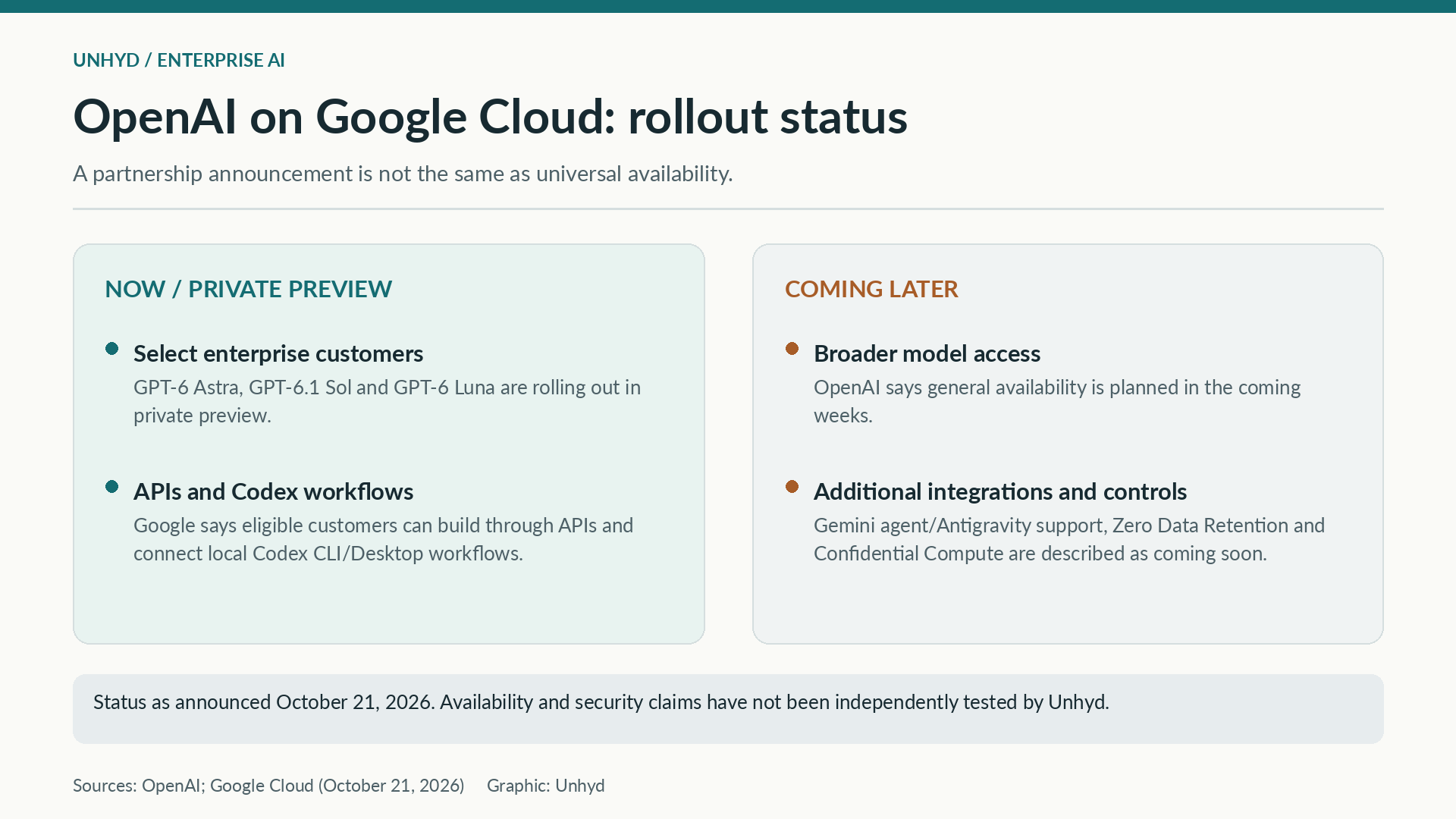1456x819 pixels.
Task: Select the 'APIs and Codex workflows' heading
Action: click(x=273, y=491)
